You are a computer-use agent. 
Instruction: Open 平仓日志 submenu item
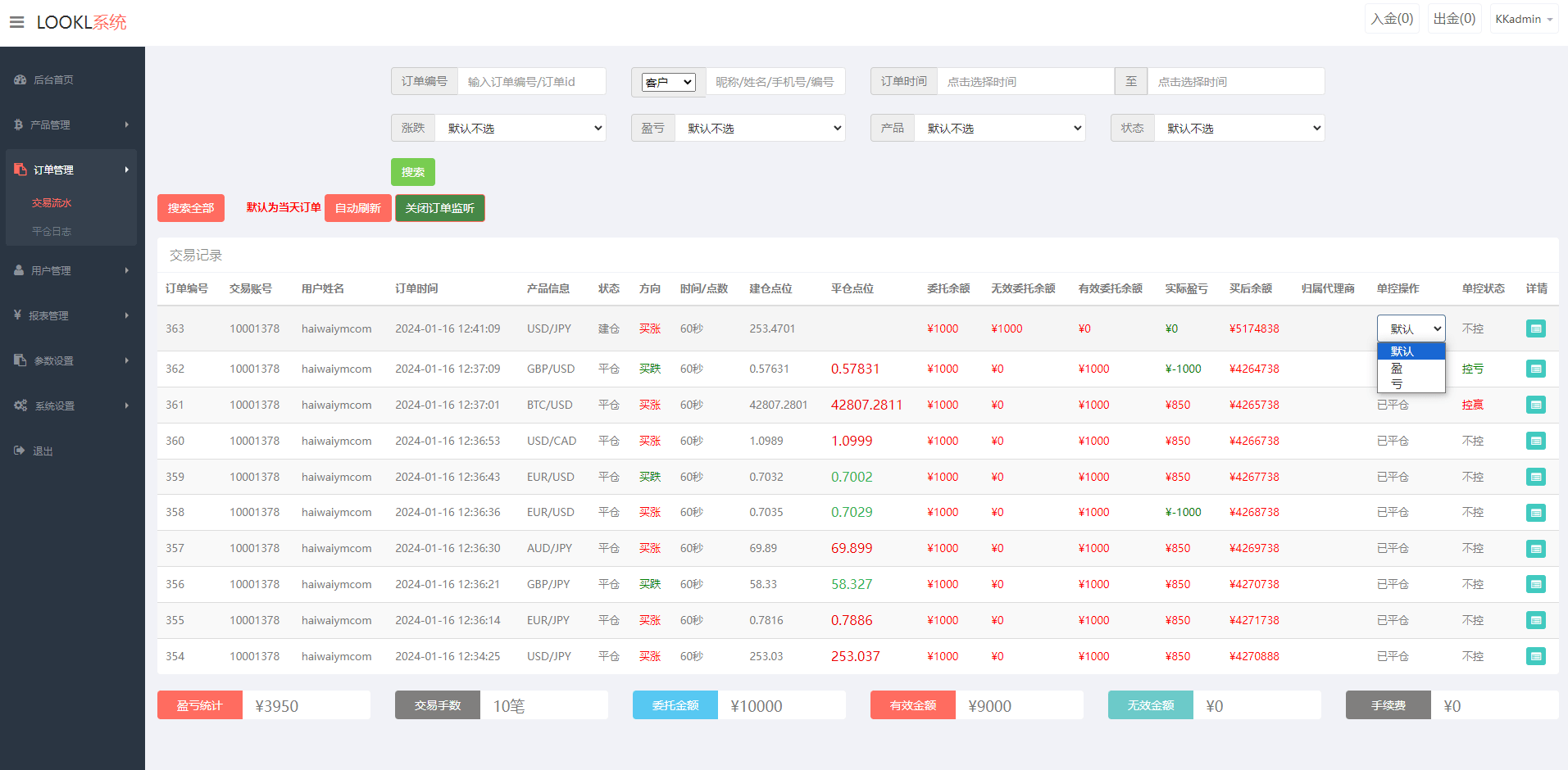(x=52, y=231)
